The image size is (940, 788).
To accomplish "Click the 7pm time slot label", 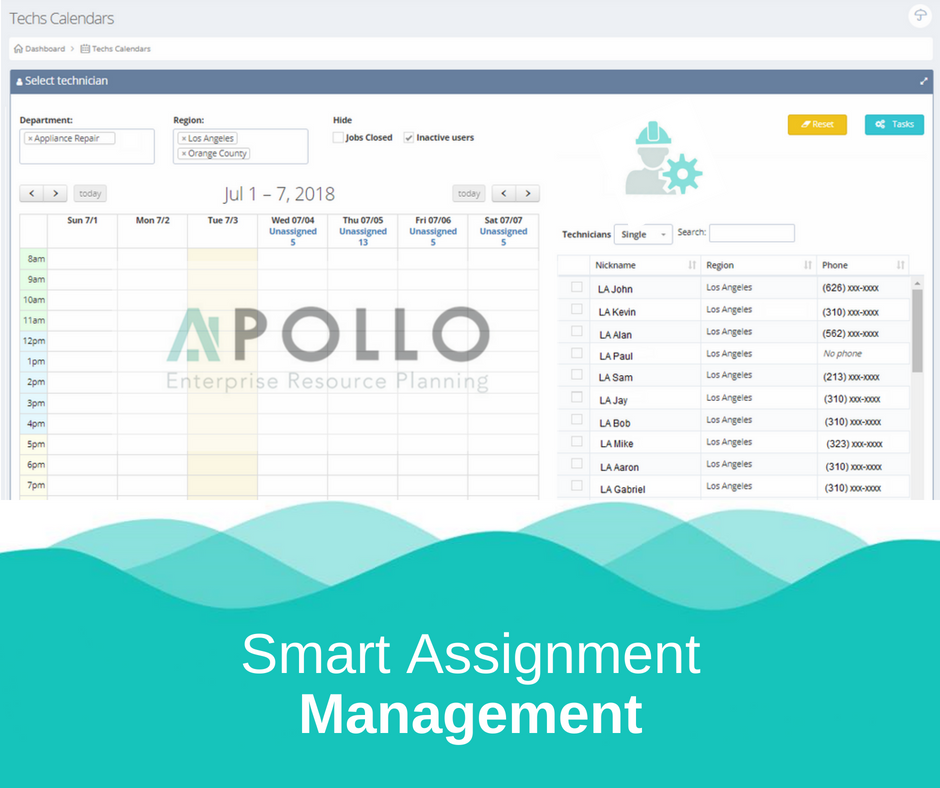I will tap(36, 485).
